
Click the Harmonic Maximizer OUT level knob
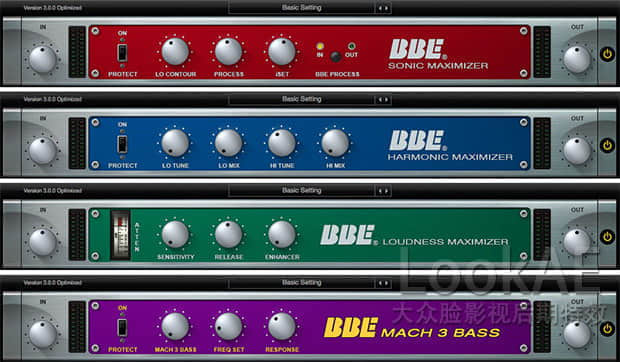577,151
